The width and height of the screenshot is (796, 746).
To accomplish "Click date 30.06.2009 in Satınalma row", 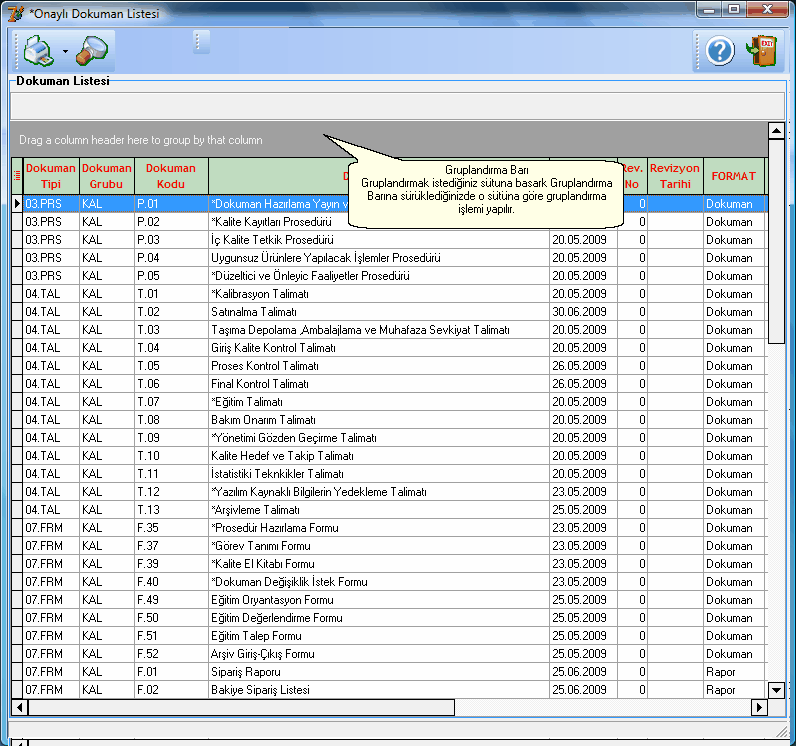I will point(583,312).
